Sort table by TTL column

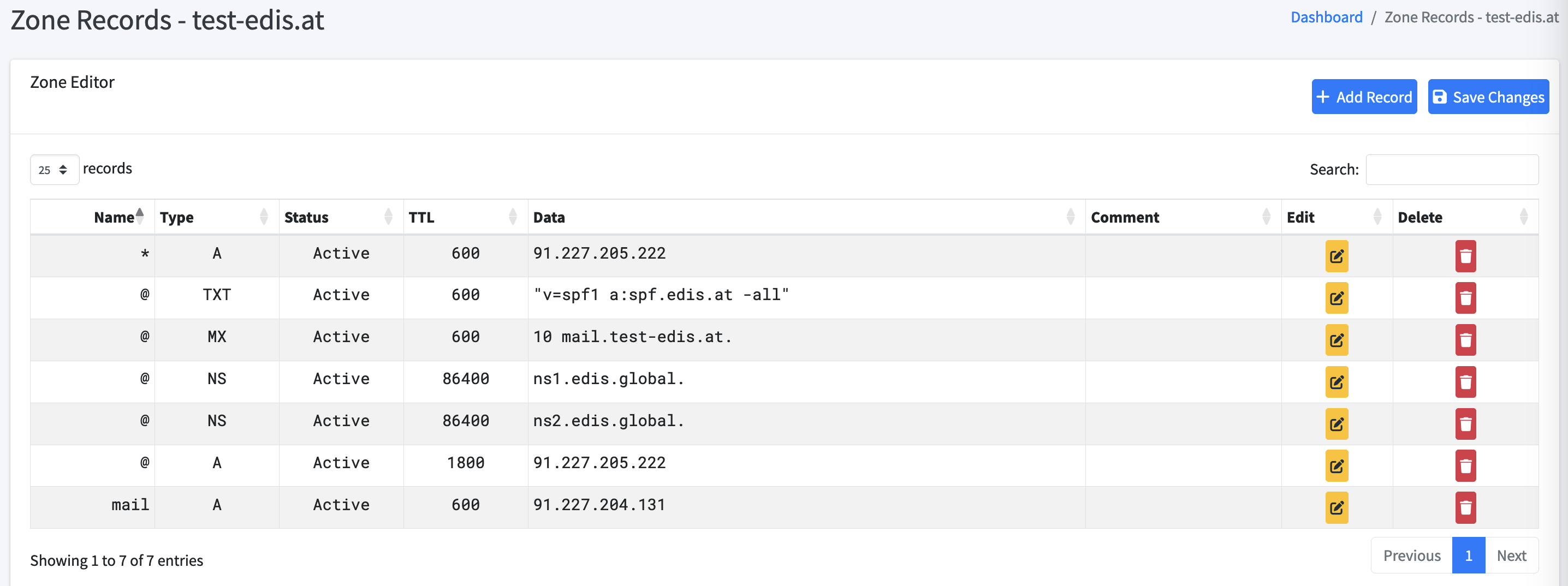(x=466, y=217)
